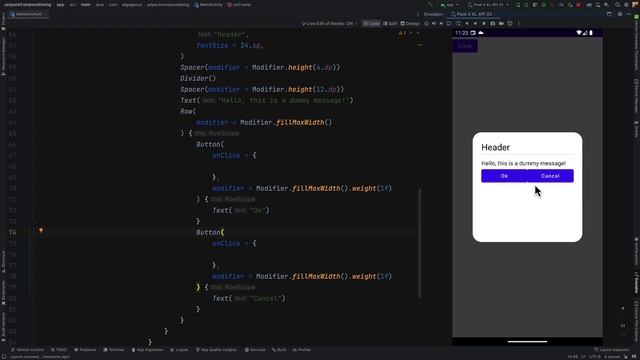The width and height of the screenshot is (640, 360).
Task: Tap the emulator home gesture bar
Action: (527, 342)
